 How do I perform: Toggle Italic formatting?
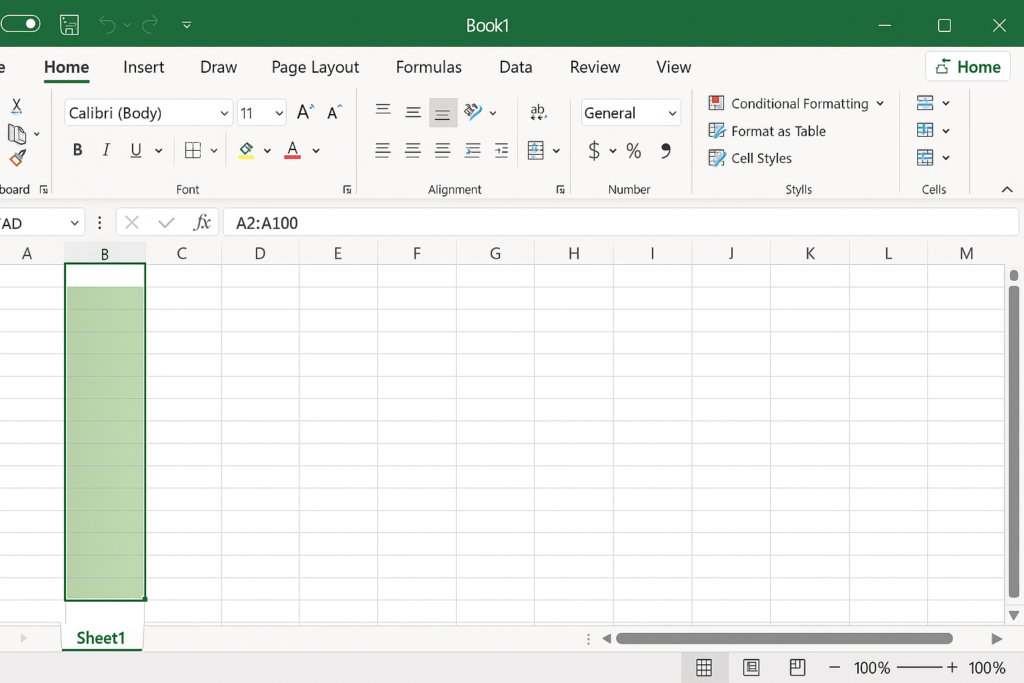106,150
